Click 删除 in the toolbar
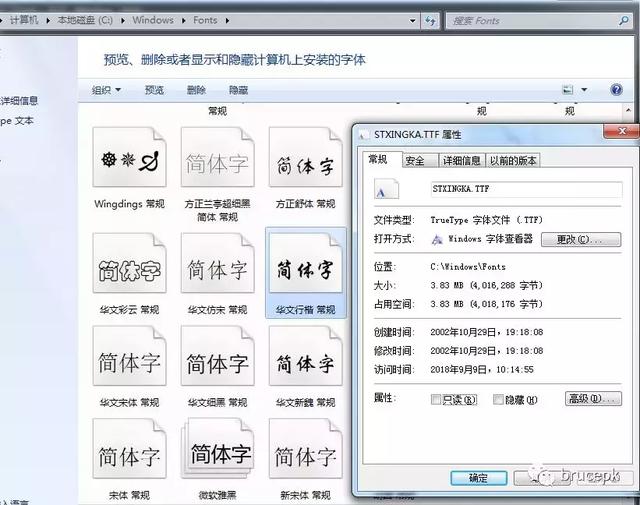The height and width of the screenshot is (505, 640). coord(196,90)
